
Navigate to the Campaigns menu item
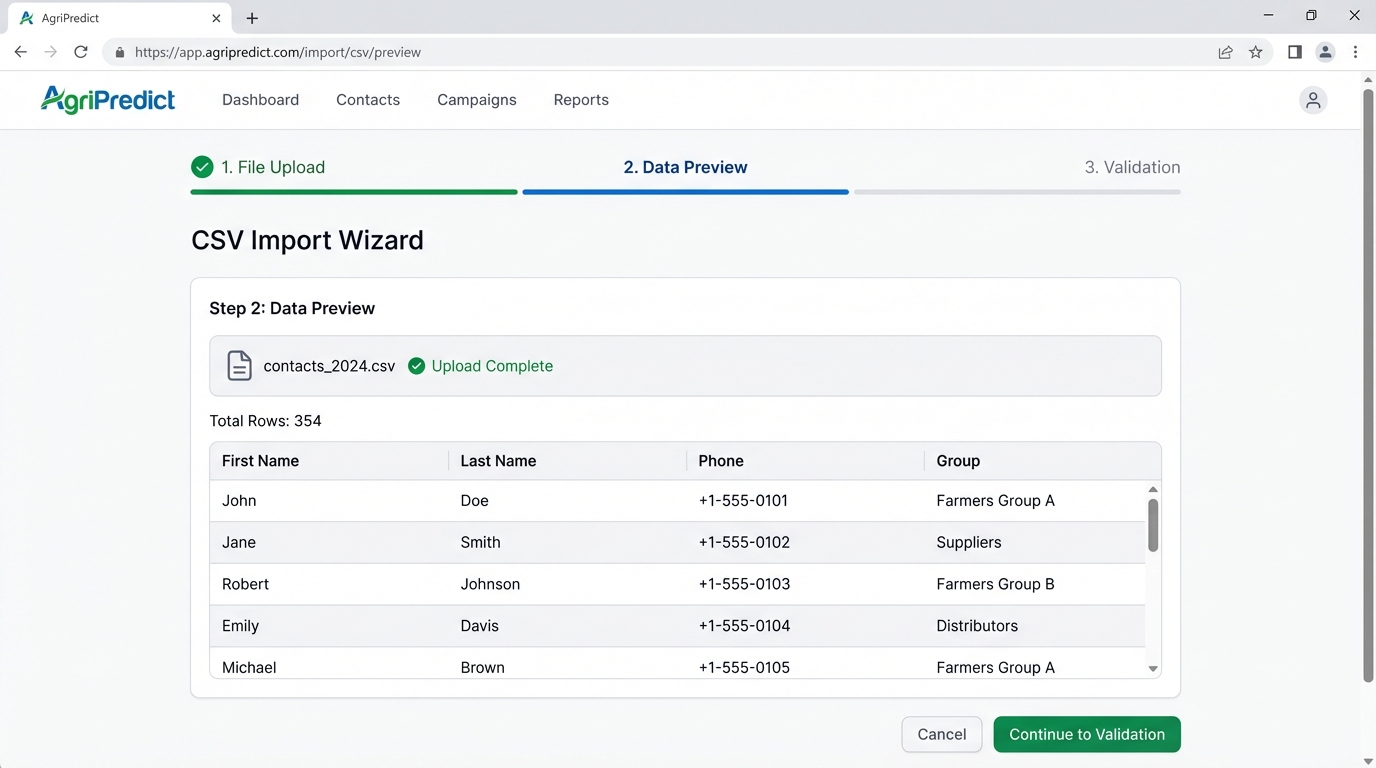tap(476, 99)
